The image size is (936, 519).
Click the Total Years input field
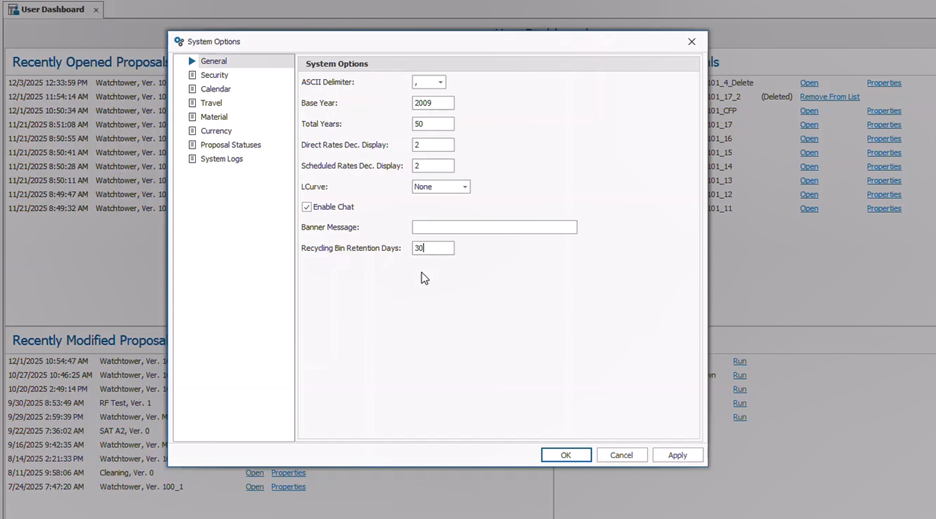[433, 124]
